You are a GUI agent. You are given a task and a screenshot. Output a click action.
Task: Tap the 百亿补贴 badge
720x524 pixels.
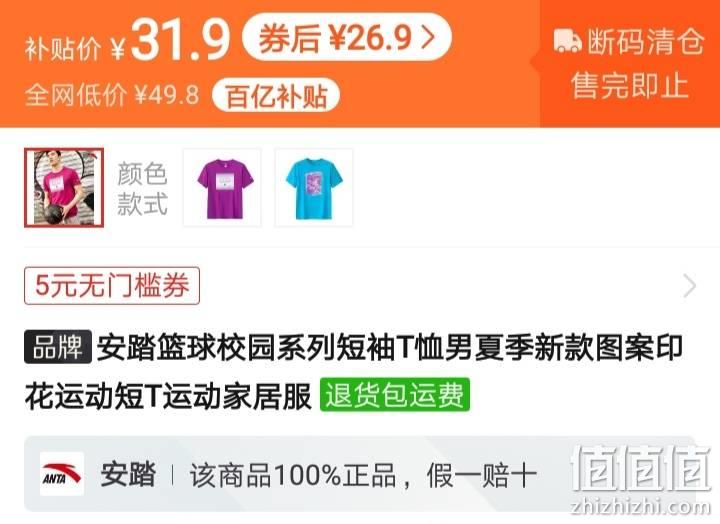[x=276, y=96]
